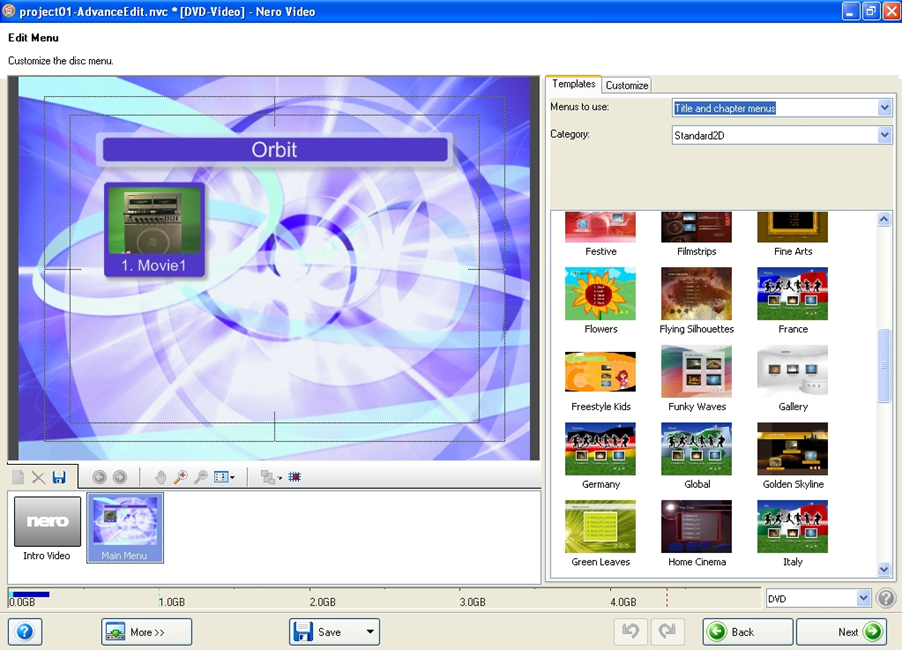This screenshot has width=902, height=650.
Task: Click the template list scroll down arrow
Action: pyautogui.click(x=884, y=569)
